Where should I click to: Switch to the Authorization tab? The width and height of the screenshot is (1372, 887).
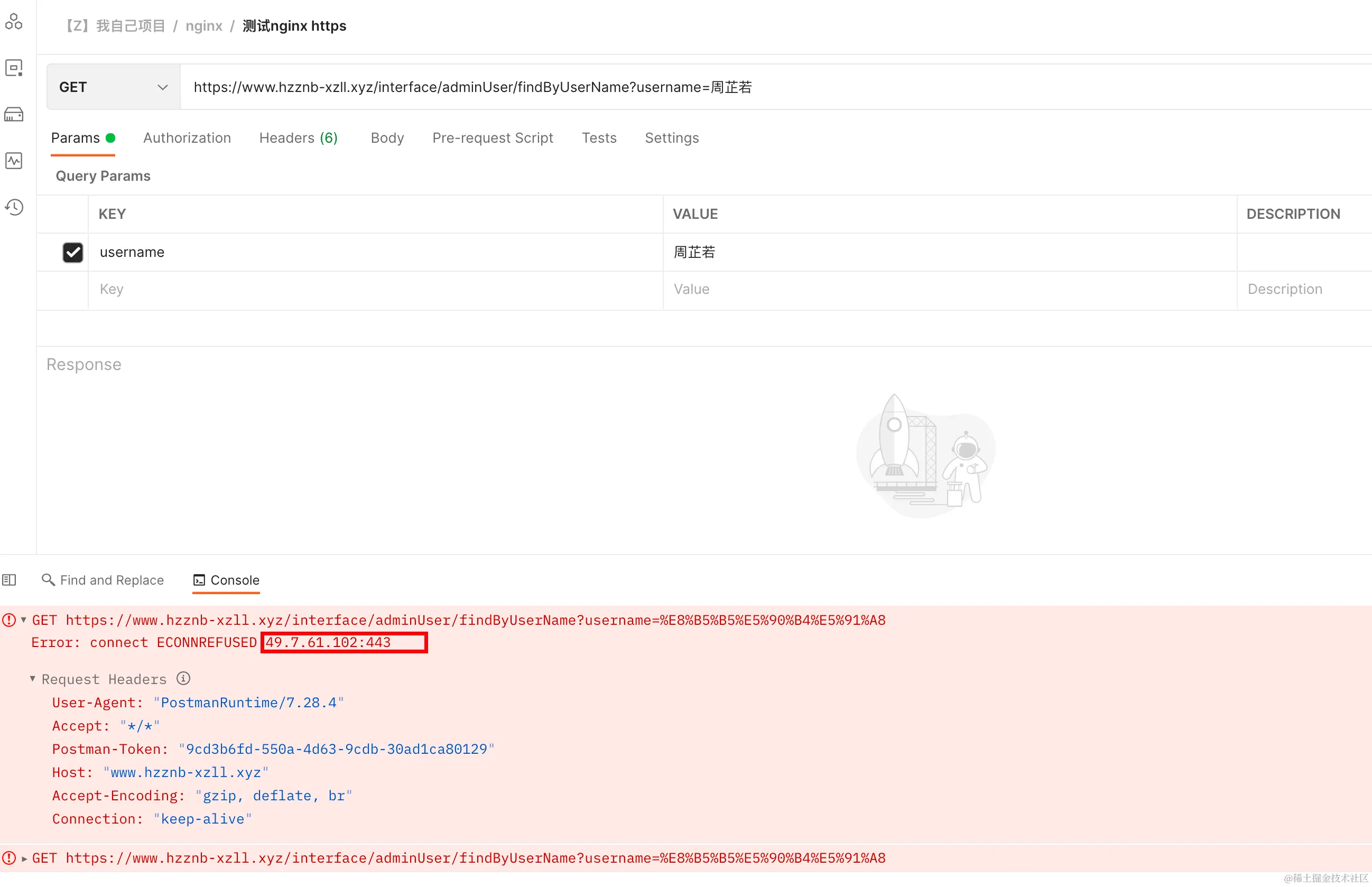coord(187,138)
